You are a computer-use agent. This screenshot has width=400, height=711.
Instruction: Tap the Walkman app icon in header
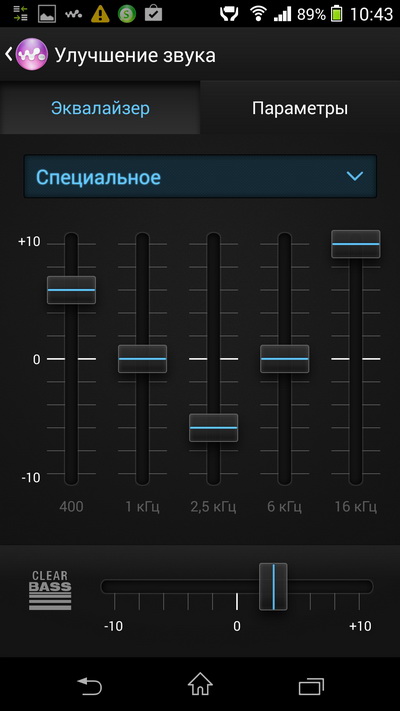(x=31, y=54)
